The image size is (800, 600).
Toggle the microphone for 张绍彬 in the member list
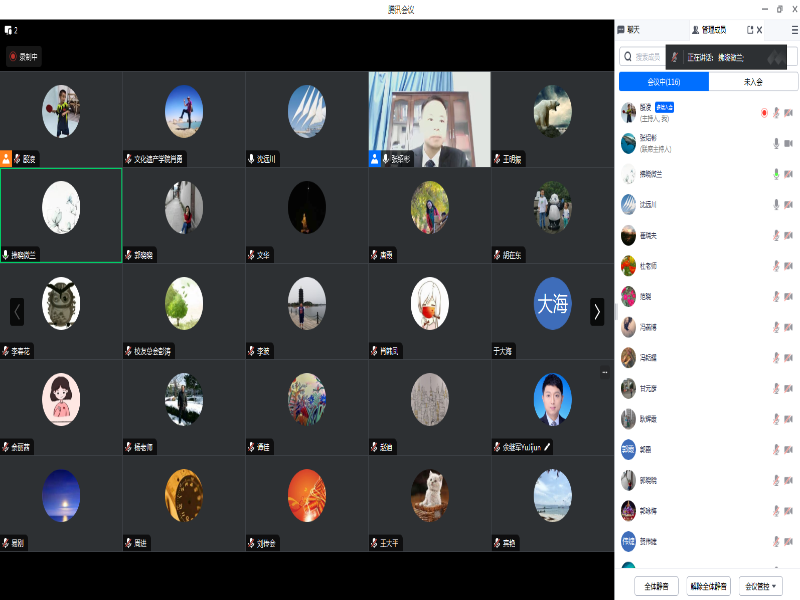coord(775,143)
